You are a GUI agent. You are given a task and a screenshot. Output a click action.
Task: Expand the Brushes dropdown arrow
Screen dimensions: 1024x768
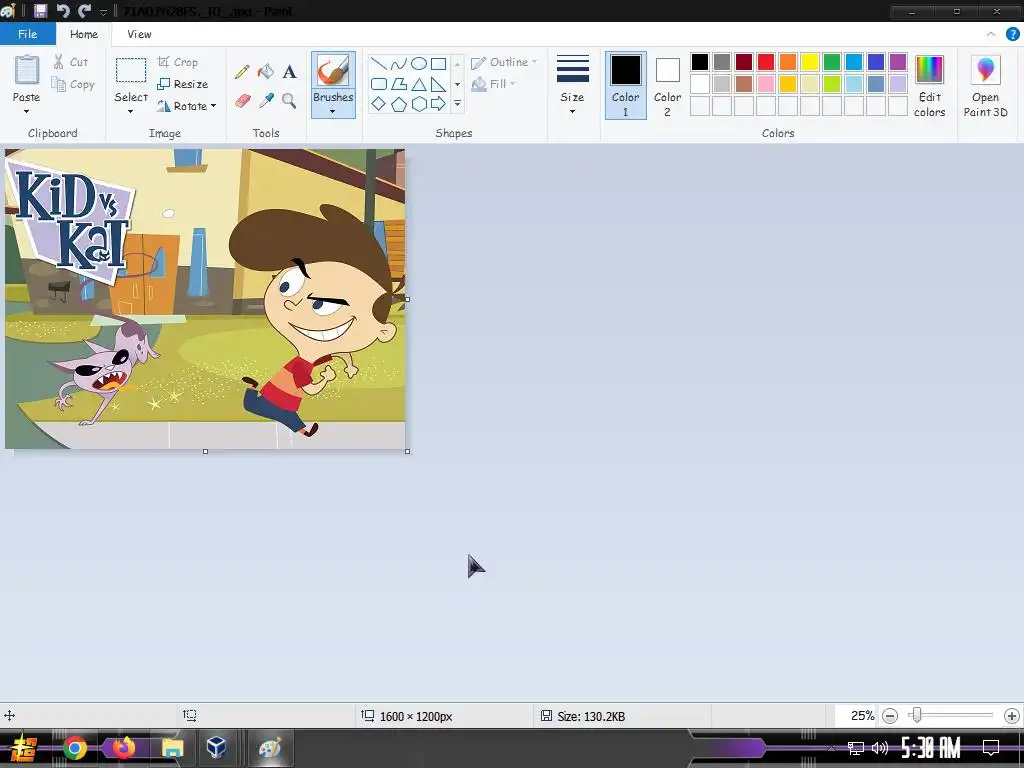(333, 112)
